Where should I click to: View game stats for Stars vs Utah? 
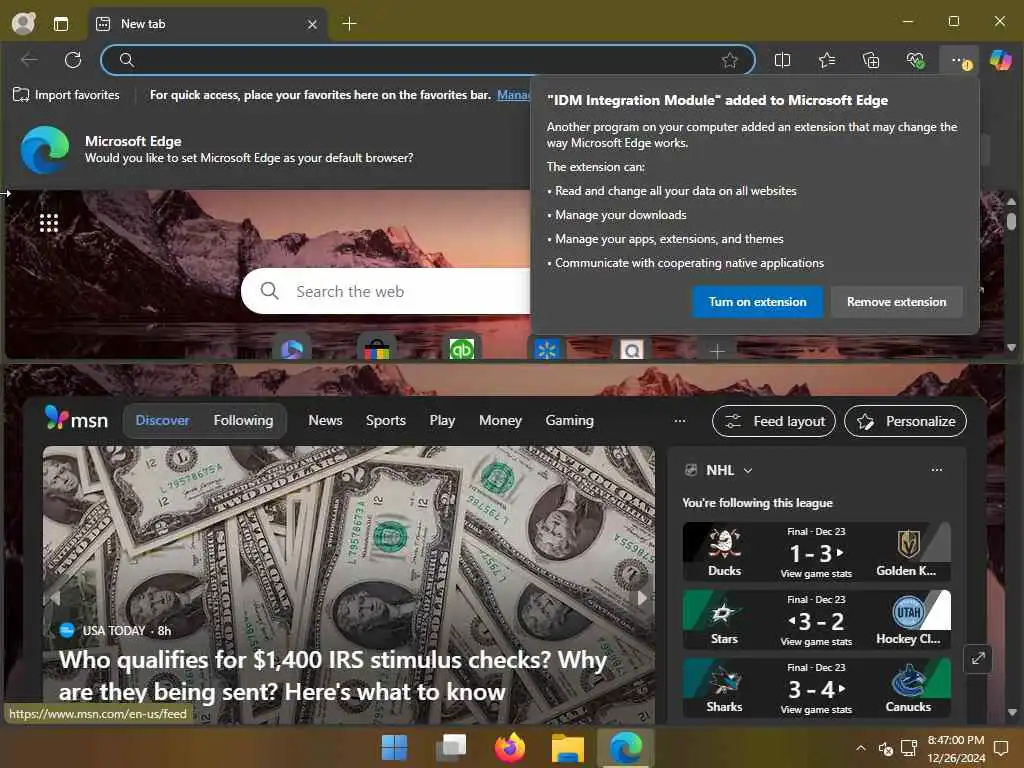[816, 641]
